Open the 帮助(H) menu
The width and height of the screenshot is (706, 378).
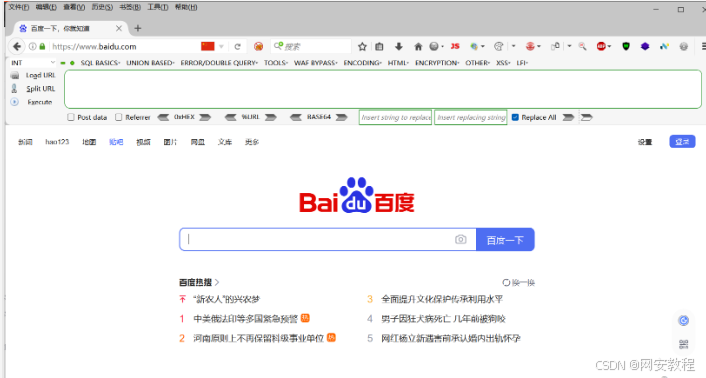coord(186,7)
